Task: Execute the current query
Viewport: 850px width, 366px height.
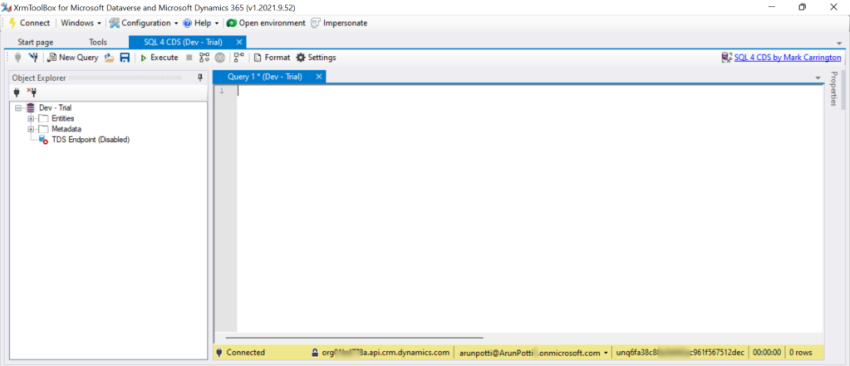Action: [159, 57]
